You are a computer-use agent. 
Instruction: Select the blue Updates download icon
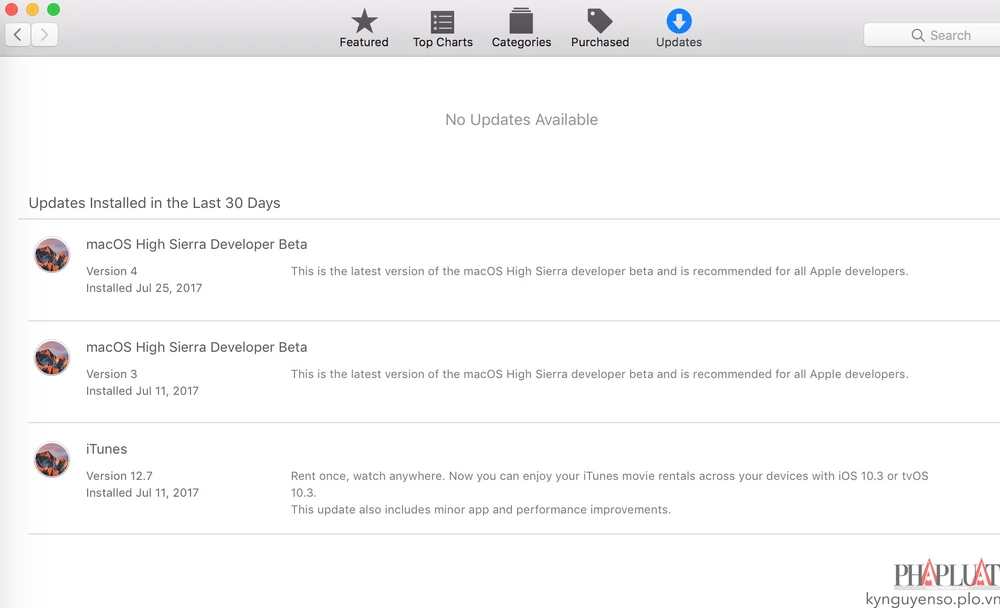679,22
